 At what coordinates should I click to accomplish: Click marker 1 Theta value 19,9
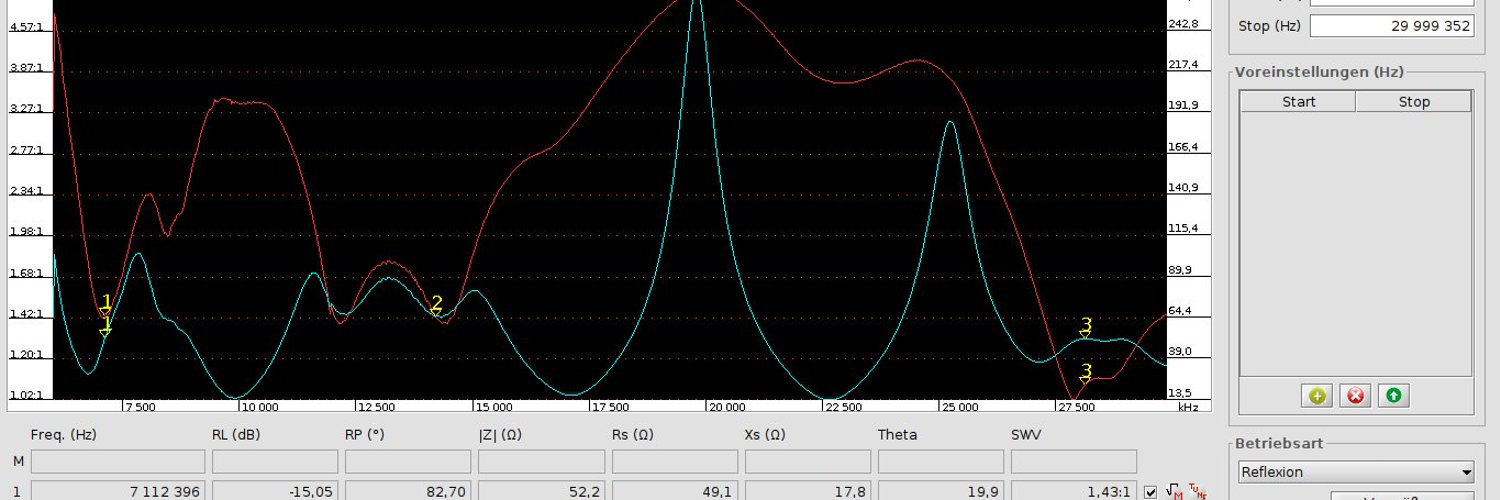(x=940, y=491)
